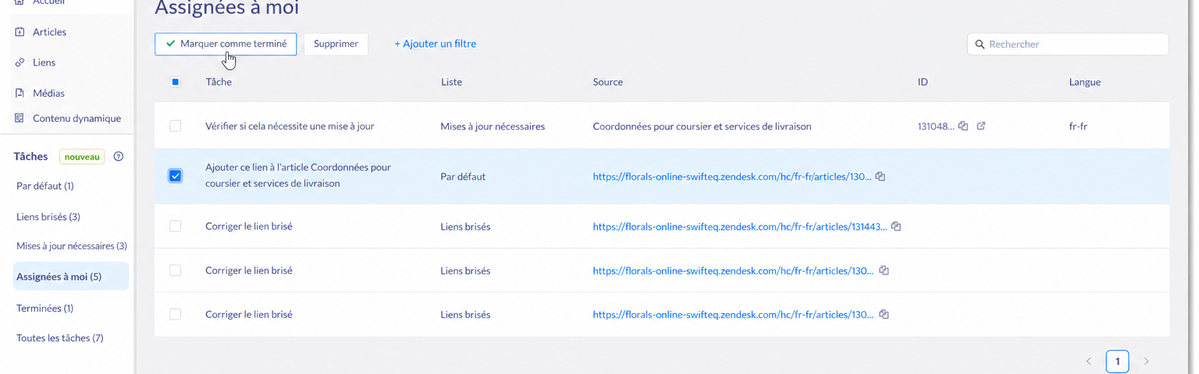Click the nouveau badge next to Tâches
1199x374 pixels.
[x=82, y=157]
